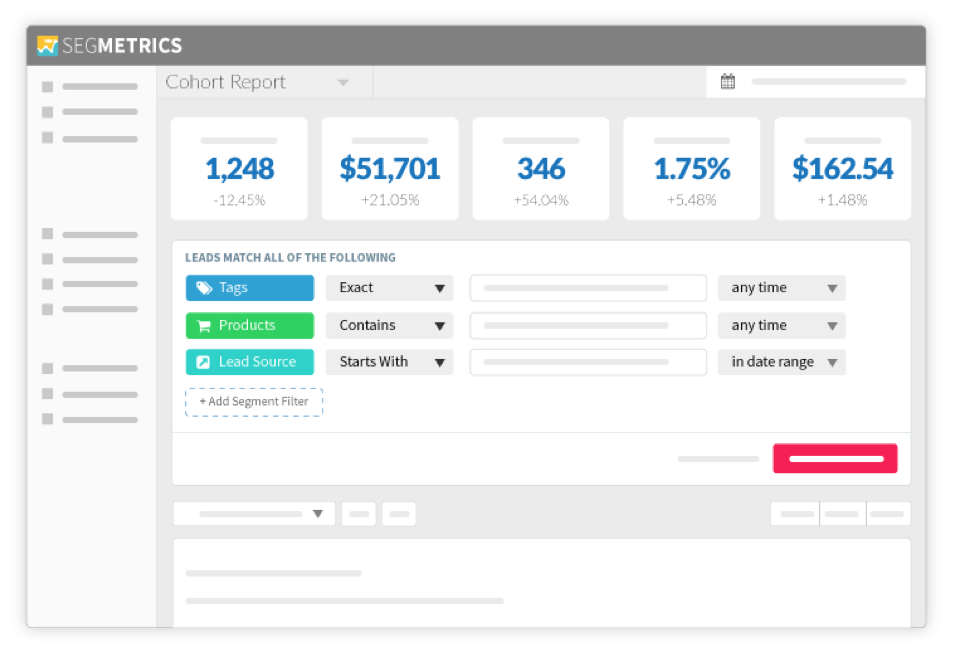Click the 346 metric card
This screenshot has height=659, width=953.
pyautogui.click(x=541, y=169)
